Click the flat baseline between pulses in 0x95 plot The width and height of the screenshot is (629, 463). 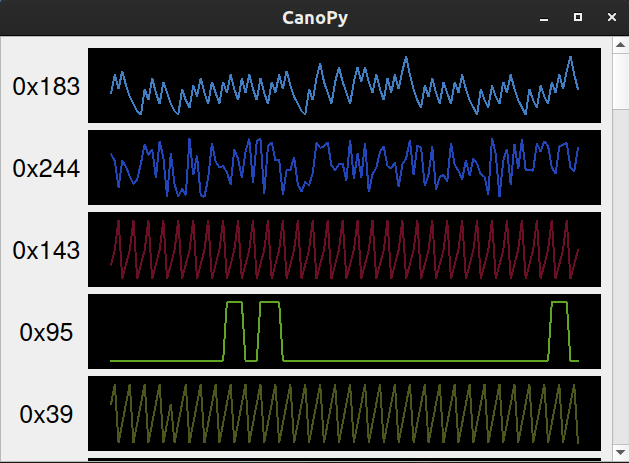[x=410, y=360]
